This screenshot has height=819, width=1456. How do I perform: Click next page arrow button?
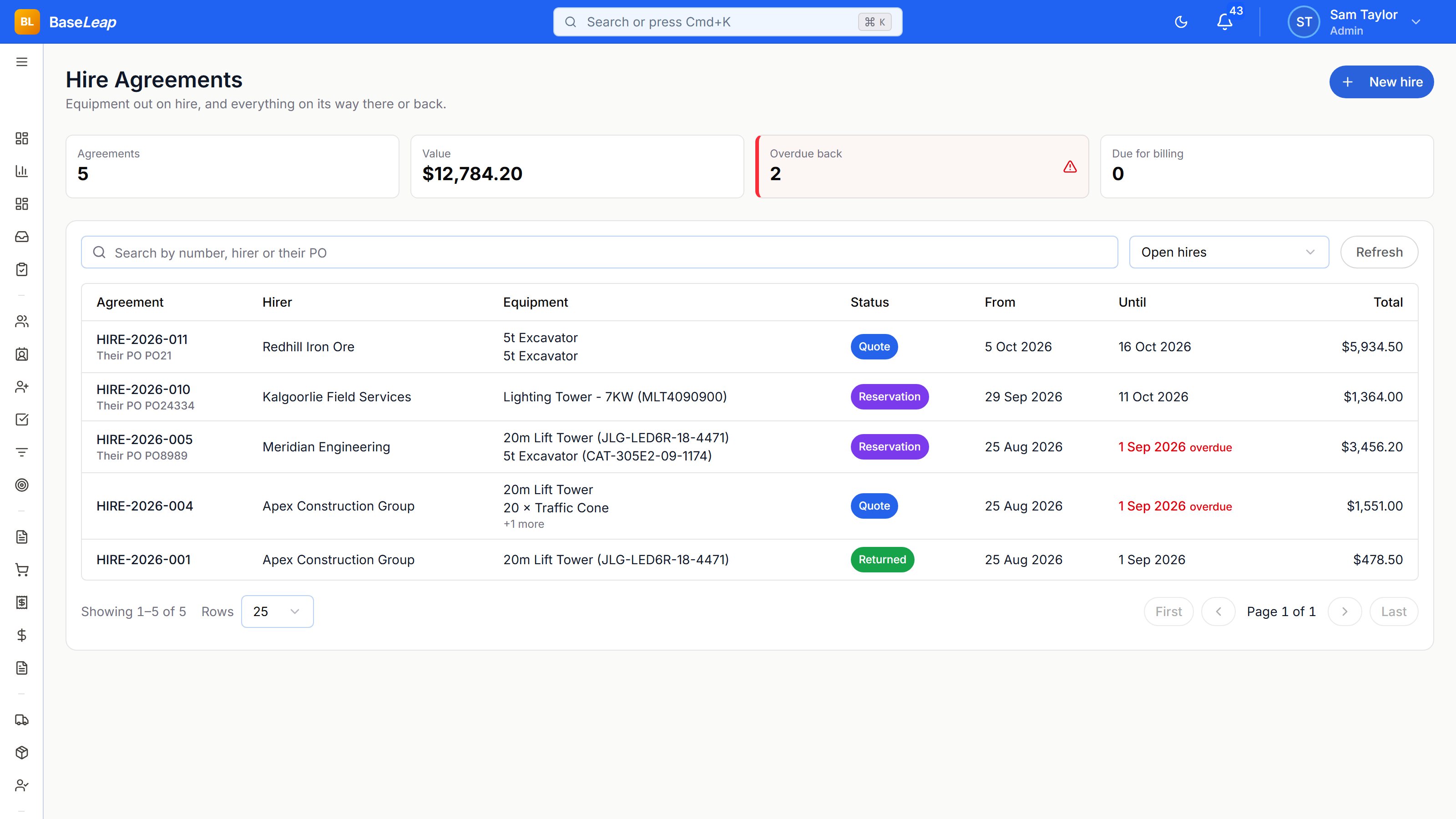1345,612
